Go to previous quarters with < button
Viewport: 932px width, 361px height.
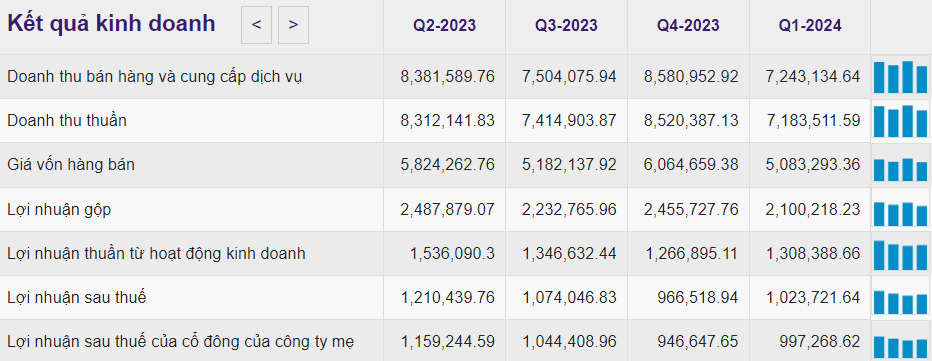(256, 25)
